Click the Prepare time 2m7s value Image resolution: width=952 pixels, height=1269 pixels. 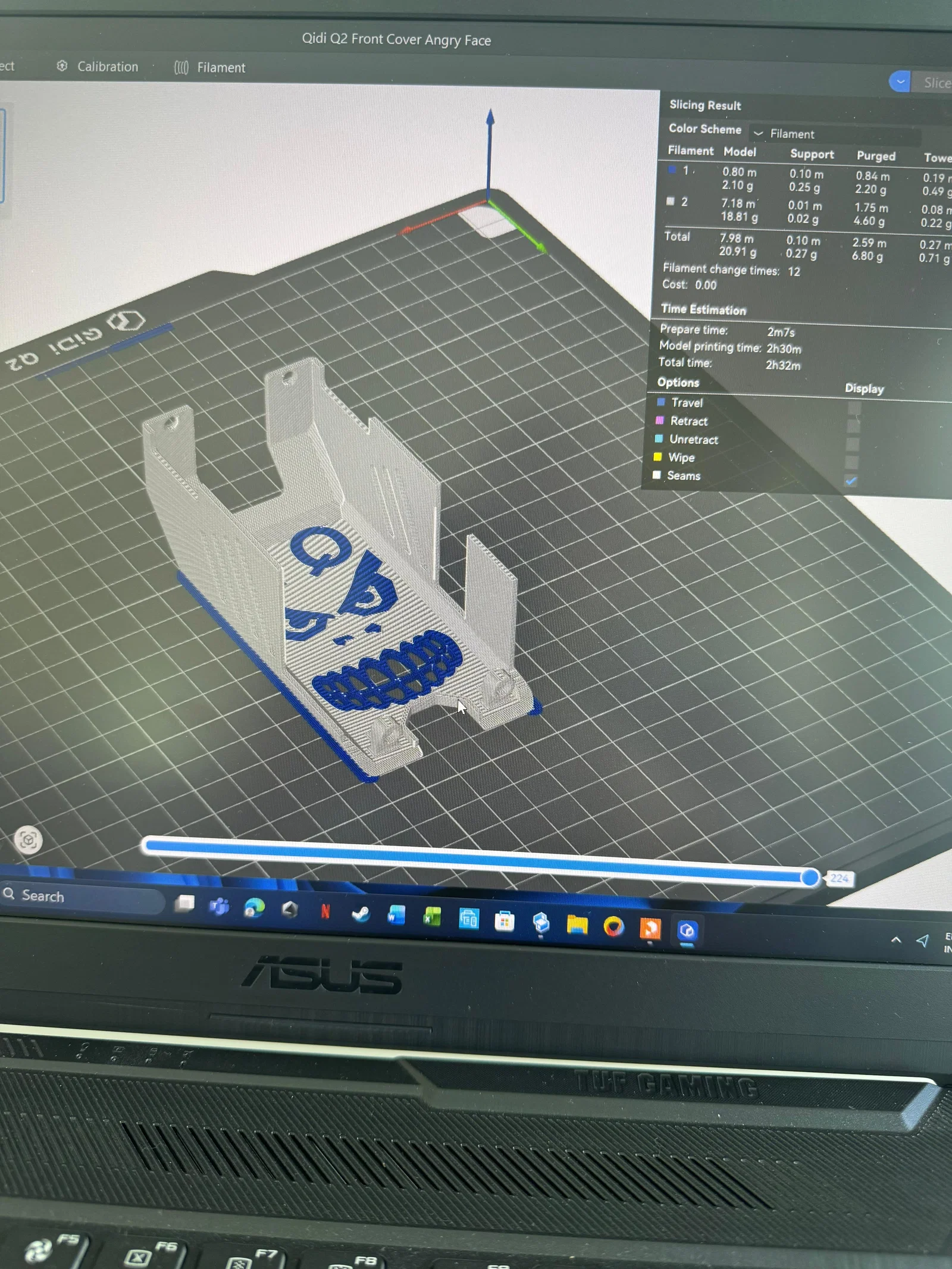pos(781,332)
